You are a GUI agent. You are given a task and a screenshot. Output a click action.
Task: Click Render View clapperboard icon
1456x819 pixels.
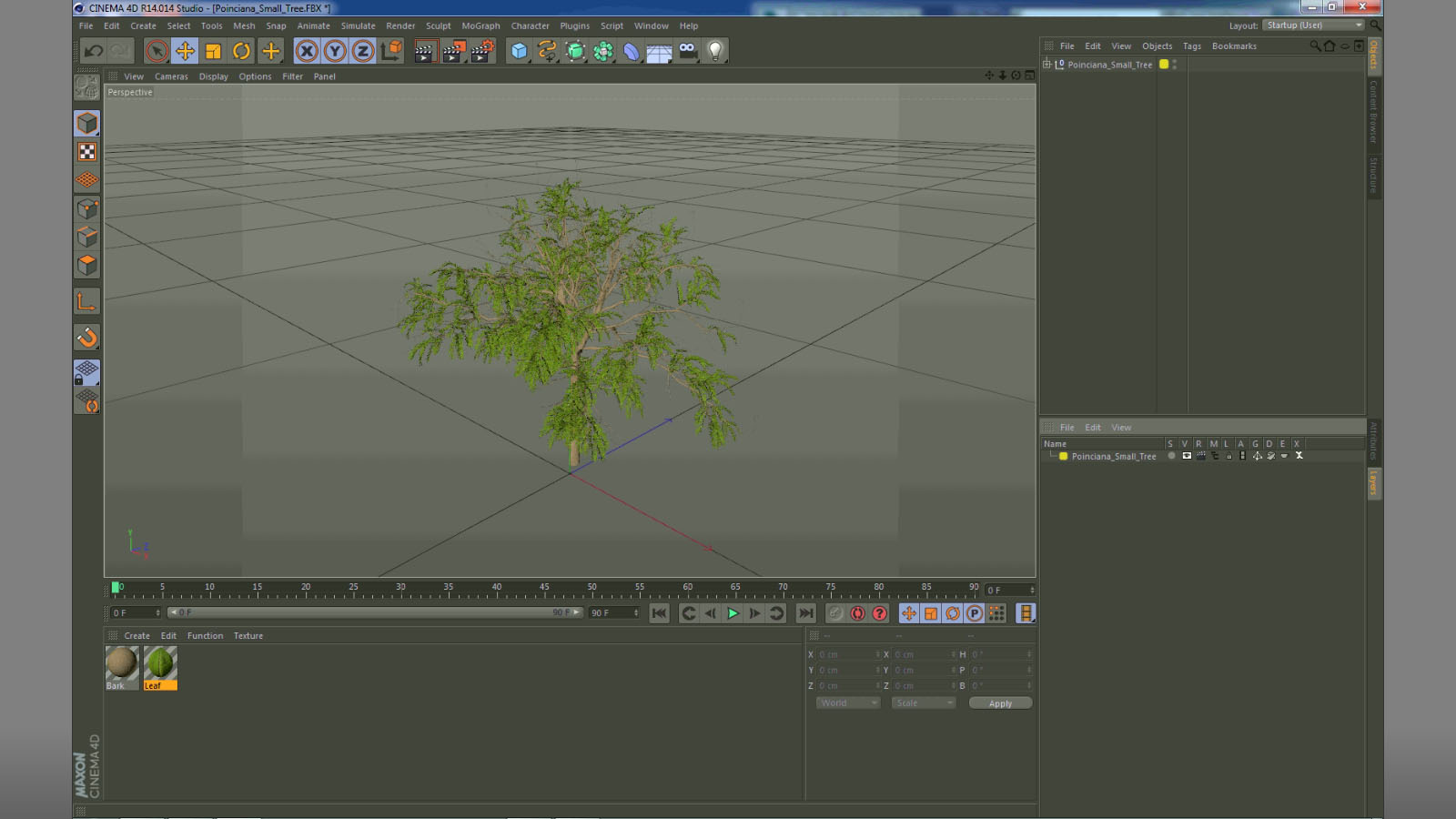[424, 51]
